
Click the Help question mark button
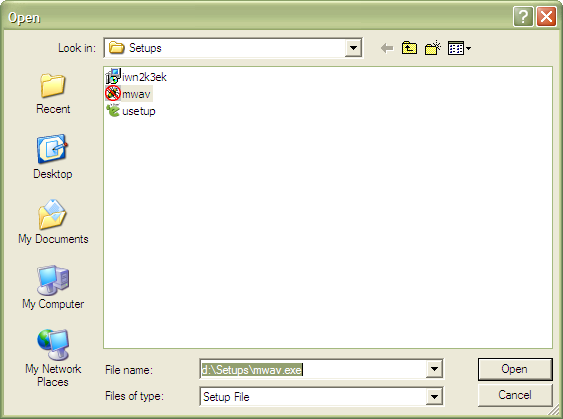tap(523, 17)
